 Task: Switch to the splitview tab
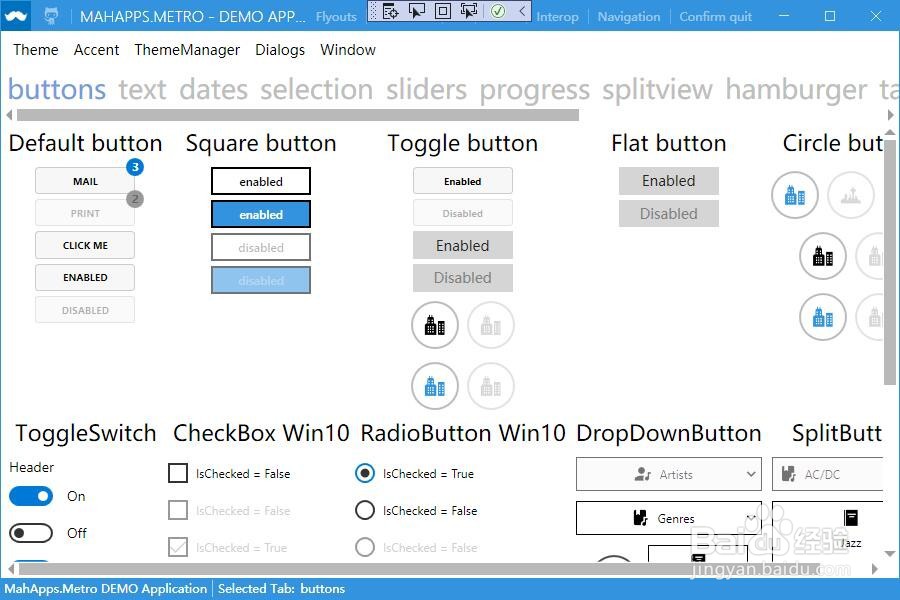click(657, 91)
